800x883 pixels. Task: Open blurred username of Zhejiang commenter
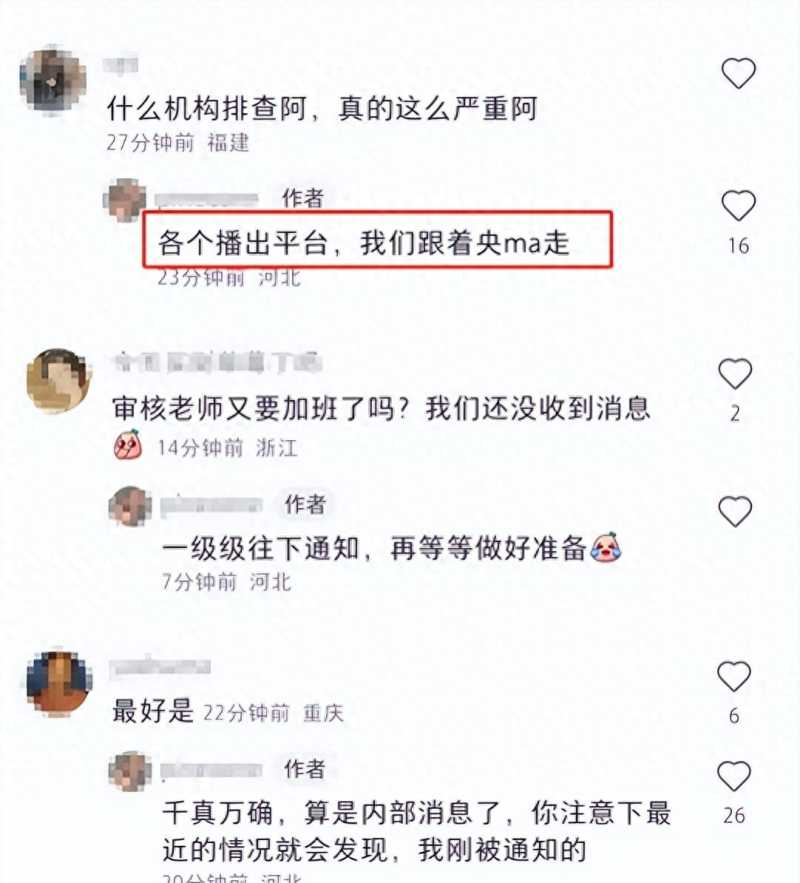coord(217,363)
